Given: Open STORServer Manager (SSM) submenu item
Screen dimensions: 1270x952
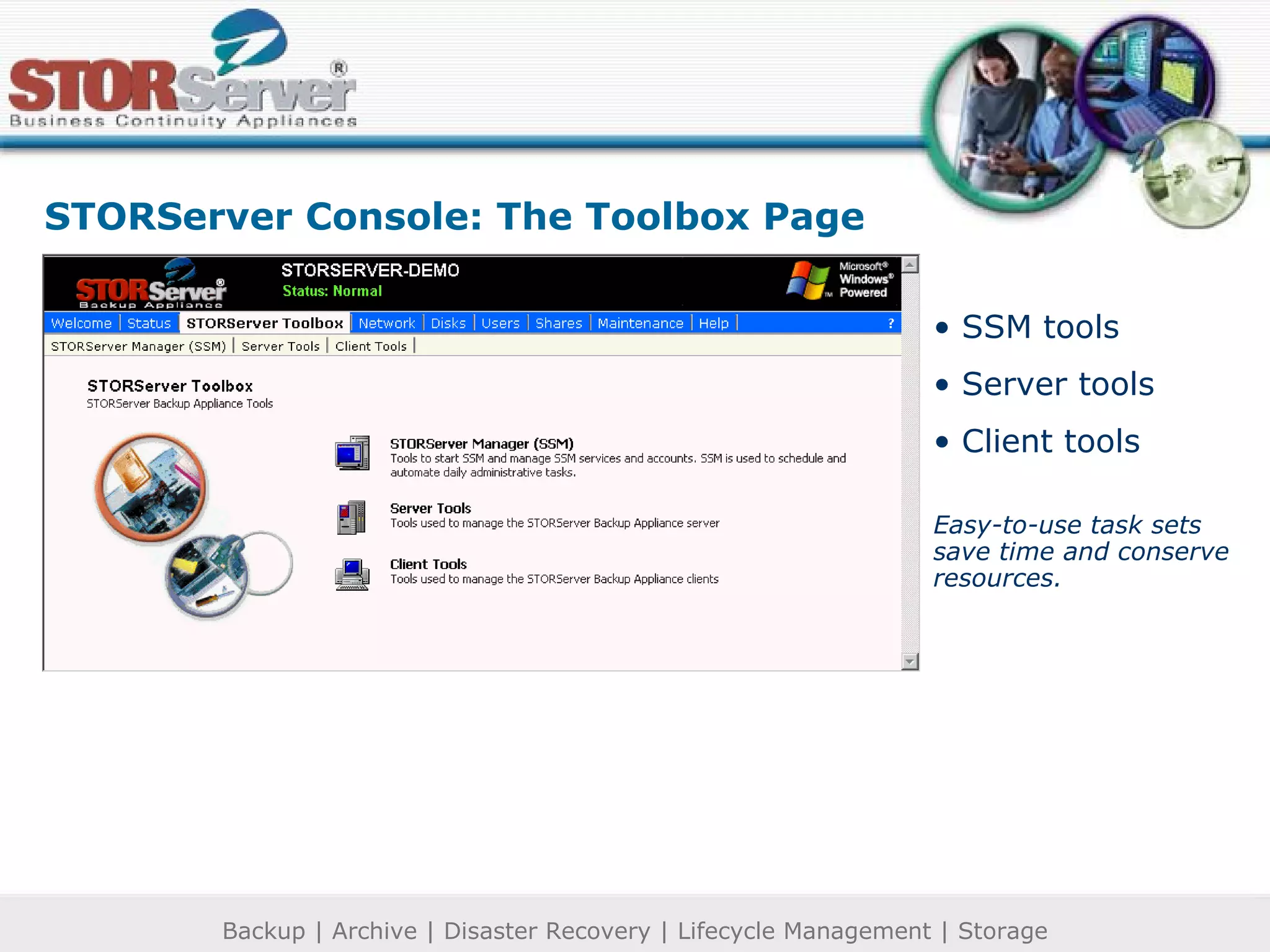Looking at the screenshot, I should click(138, 346).
